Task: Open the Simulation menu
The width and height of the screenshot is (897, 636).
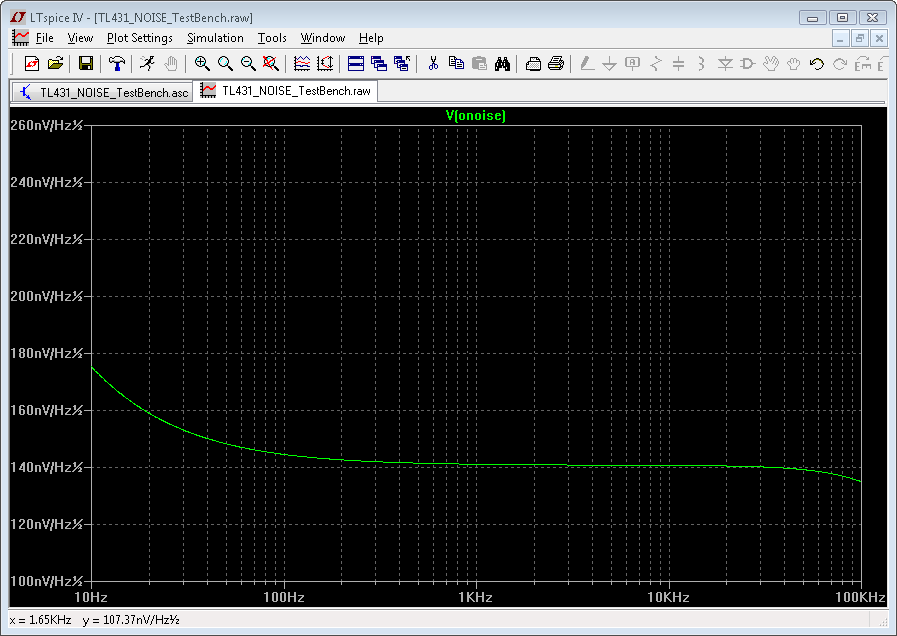Action: pyautogui.click(x=215, y=38)
